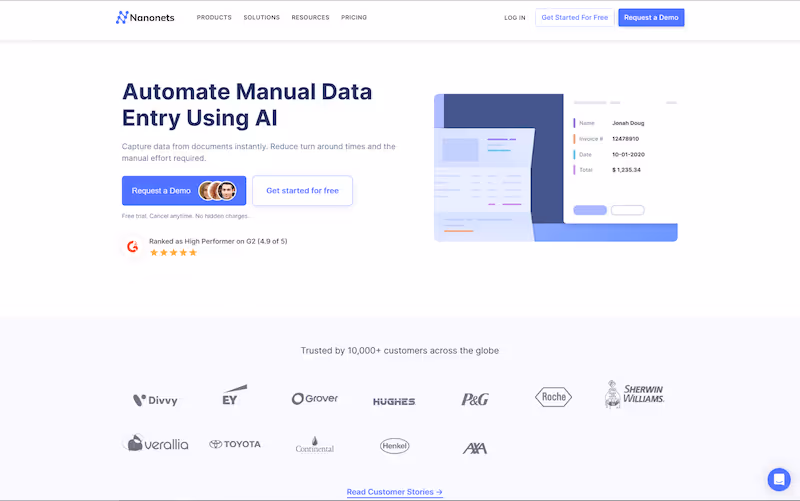Click the Grover customer logo
The height and width of the screenshot is (501, 800).
(x=315, y=398)
